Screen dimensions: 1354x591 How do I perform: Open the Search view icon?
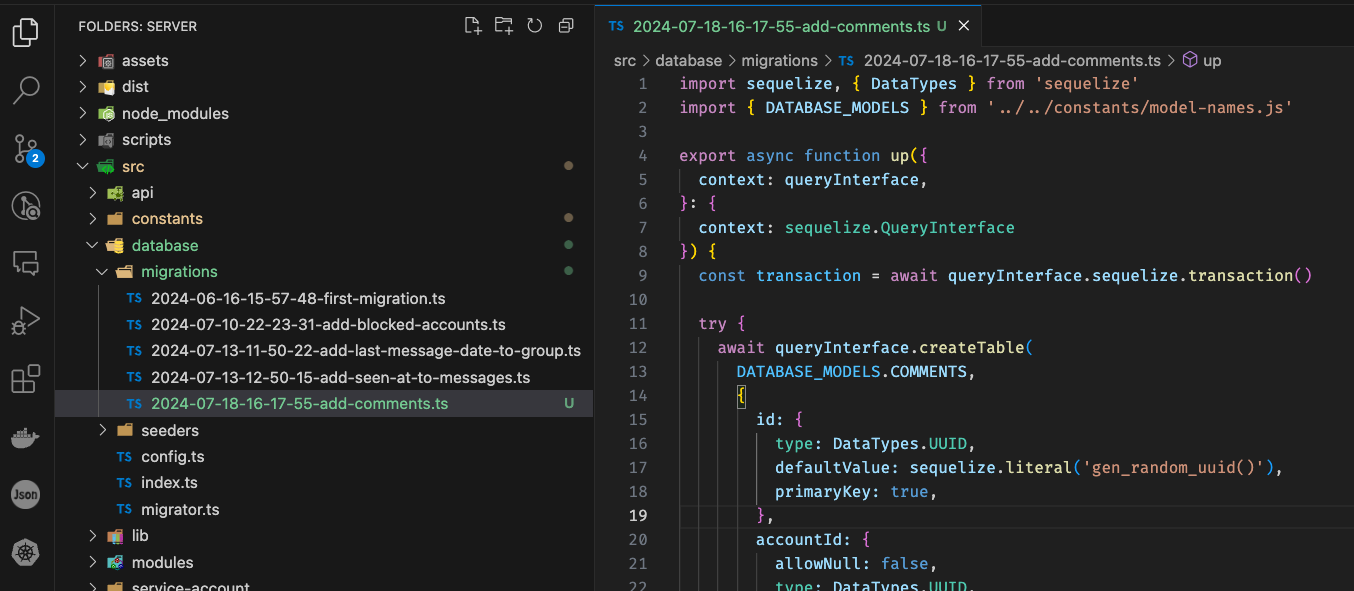(x=25, y=91)
